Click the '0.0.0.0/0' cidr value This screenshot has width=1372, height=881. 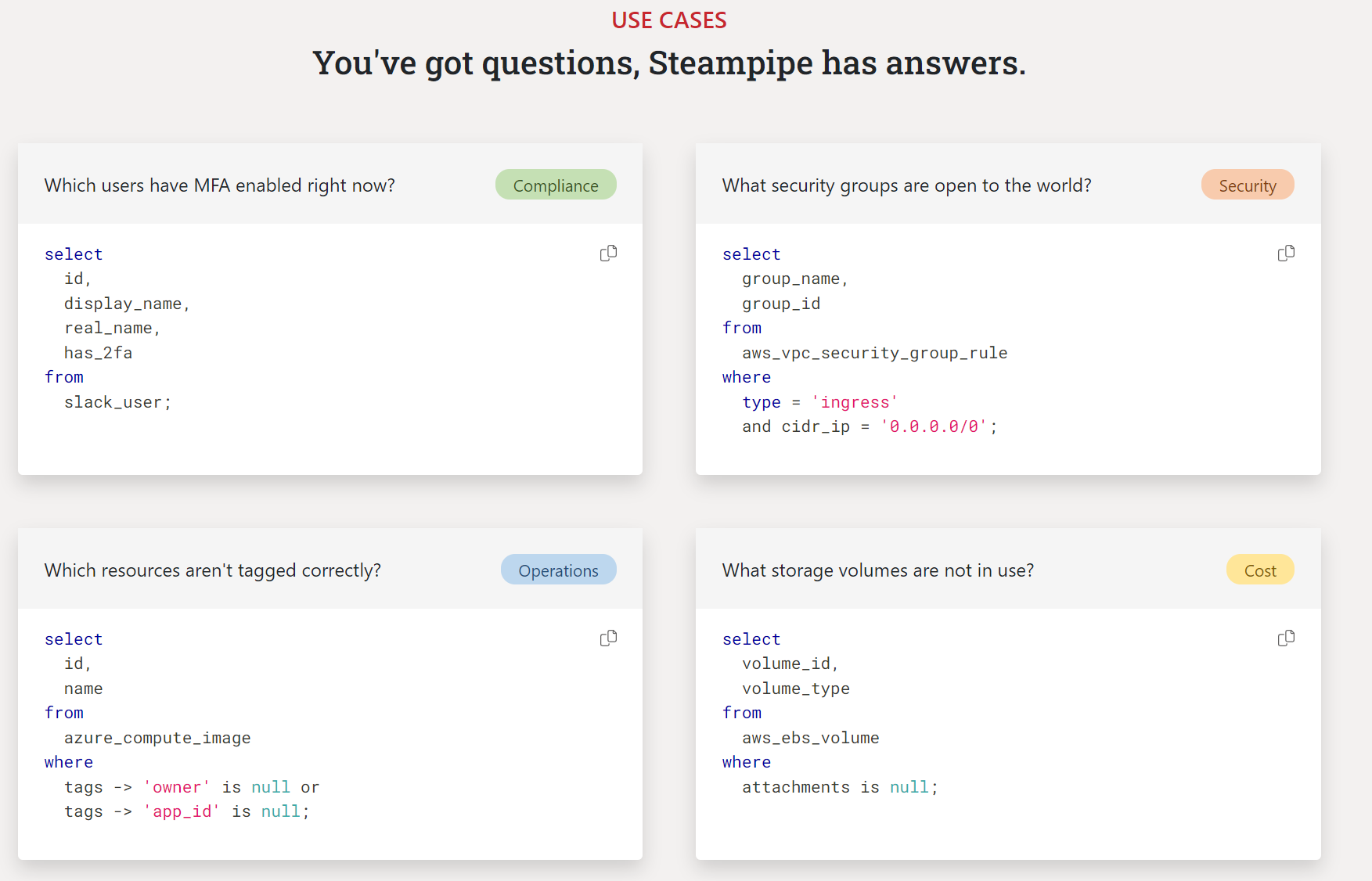click(x=934, y=427)
